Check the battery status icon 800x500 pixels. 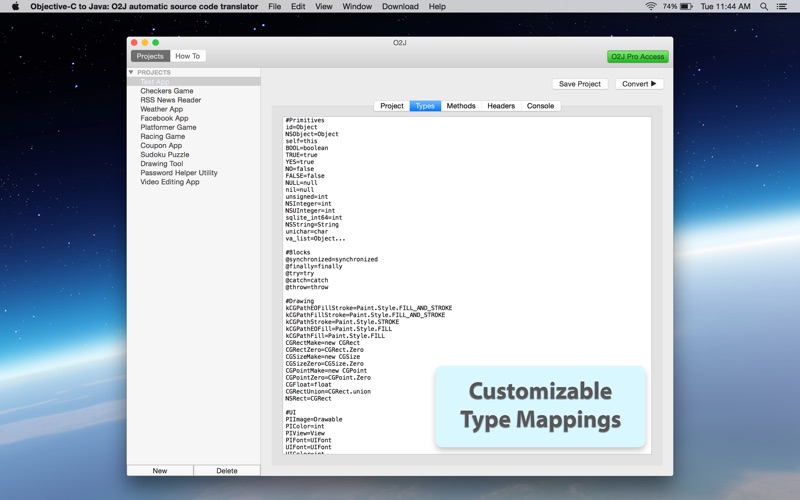(686, 6)
